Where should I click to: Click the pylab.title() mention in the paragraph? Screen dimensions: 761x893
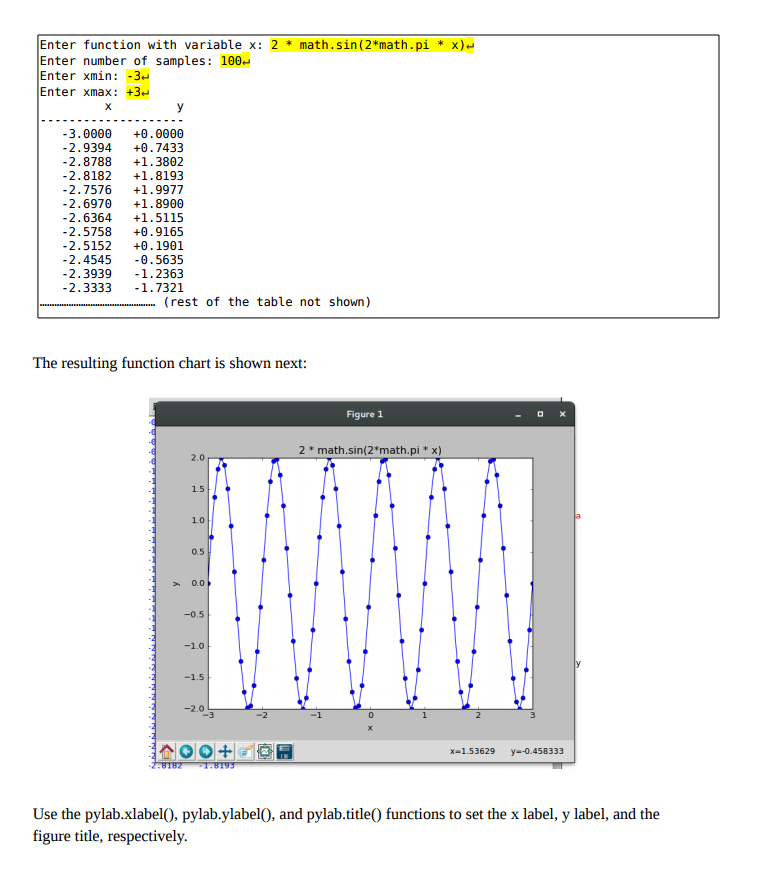pyautogui.click(x=344, y=814)
